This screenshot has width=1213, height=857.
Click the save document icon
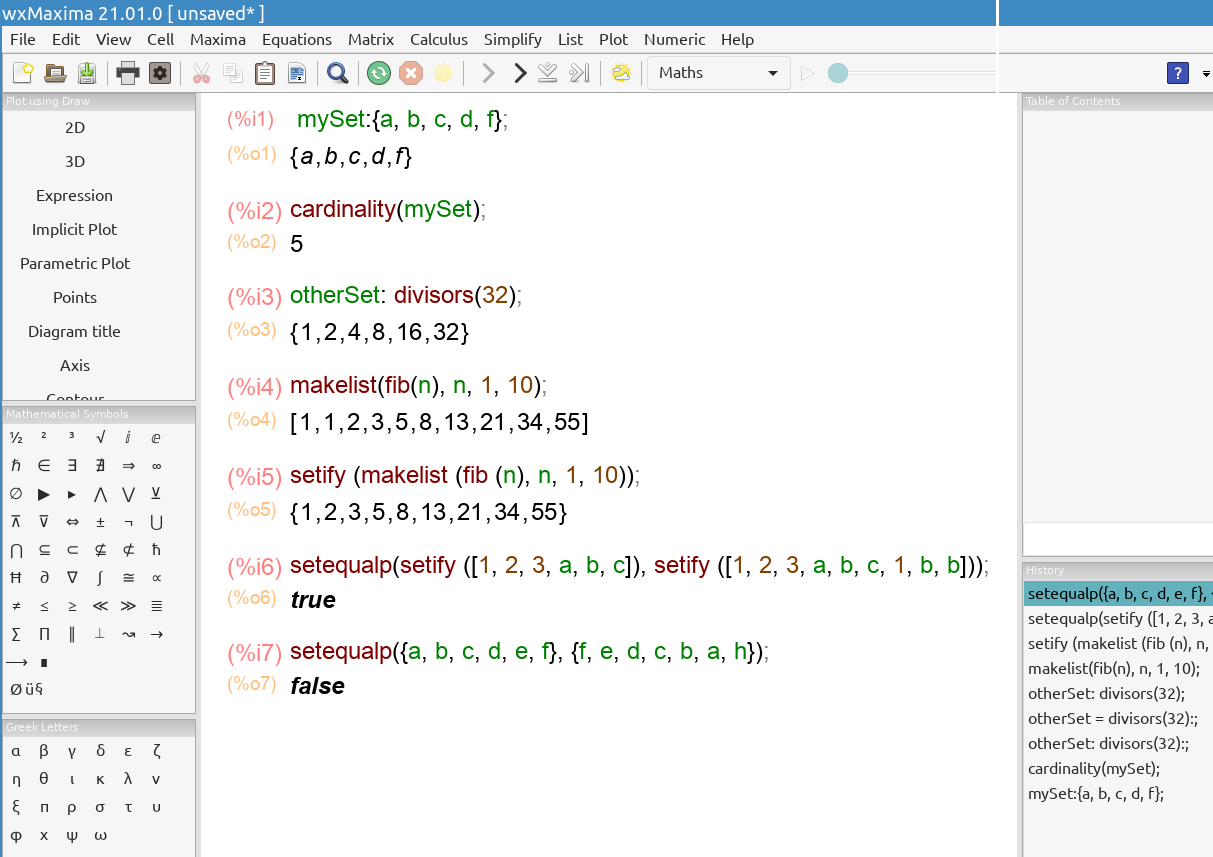coord(87,73)
